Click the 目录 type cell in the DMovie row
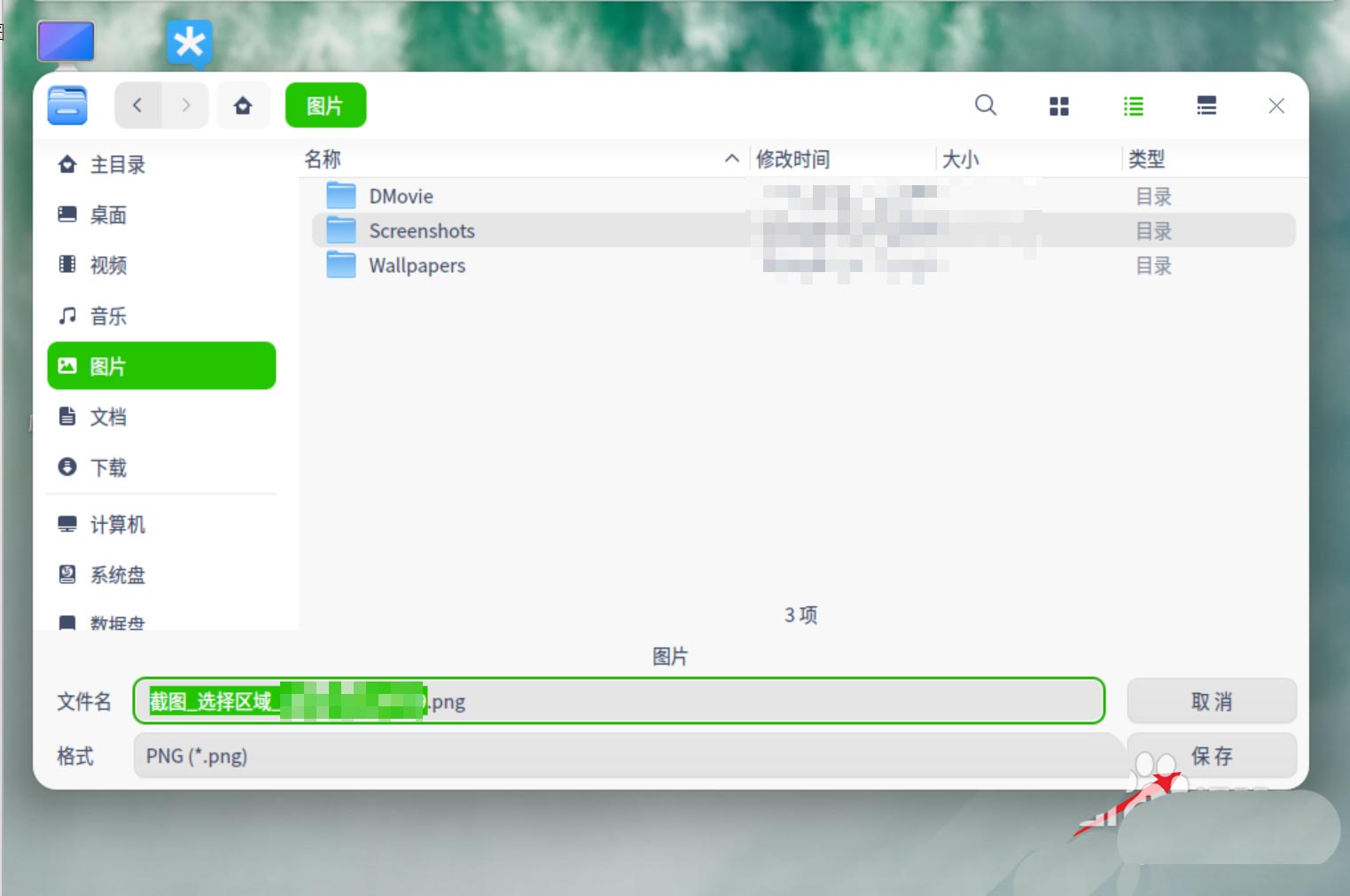1350x896 pixels. coord(1153,196)
